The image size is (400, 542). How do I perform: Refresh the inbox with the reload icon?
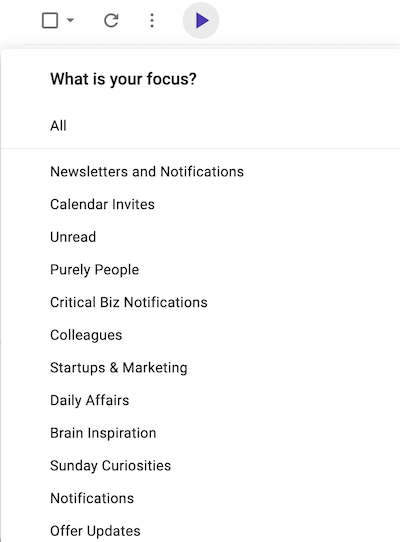pos(111,20)
